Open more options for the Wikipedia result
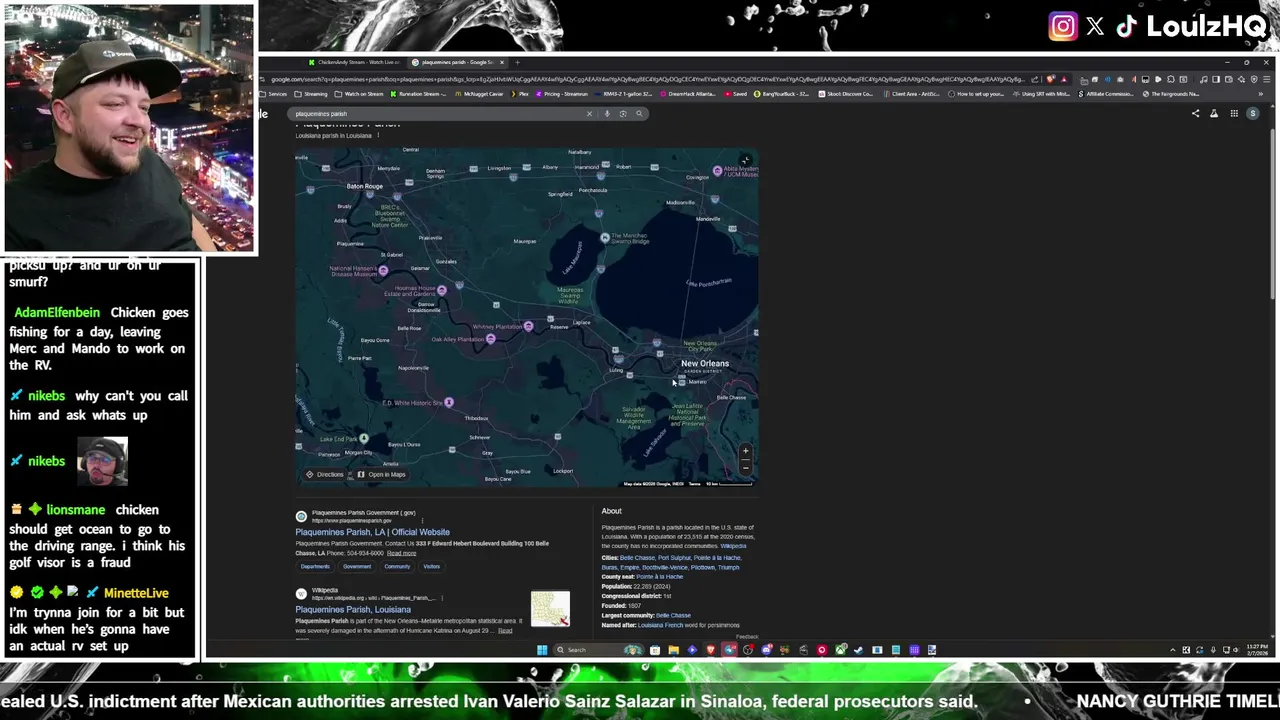Image resolution: width=1280 pixels, height=720 pixels. (x=440, y=597)
